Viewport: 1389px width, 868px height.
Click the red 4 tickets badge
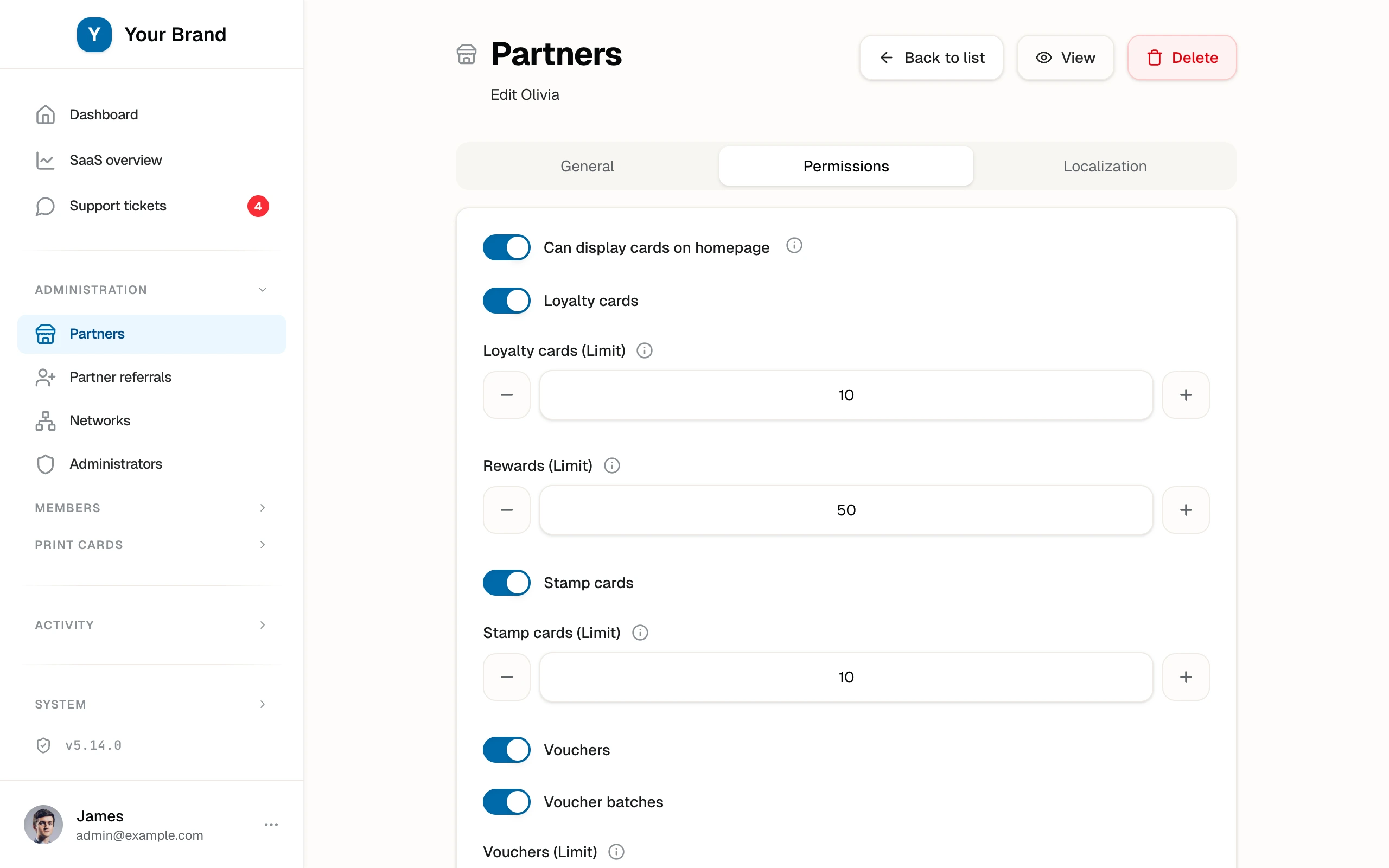point(258,206)
